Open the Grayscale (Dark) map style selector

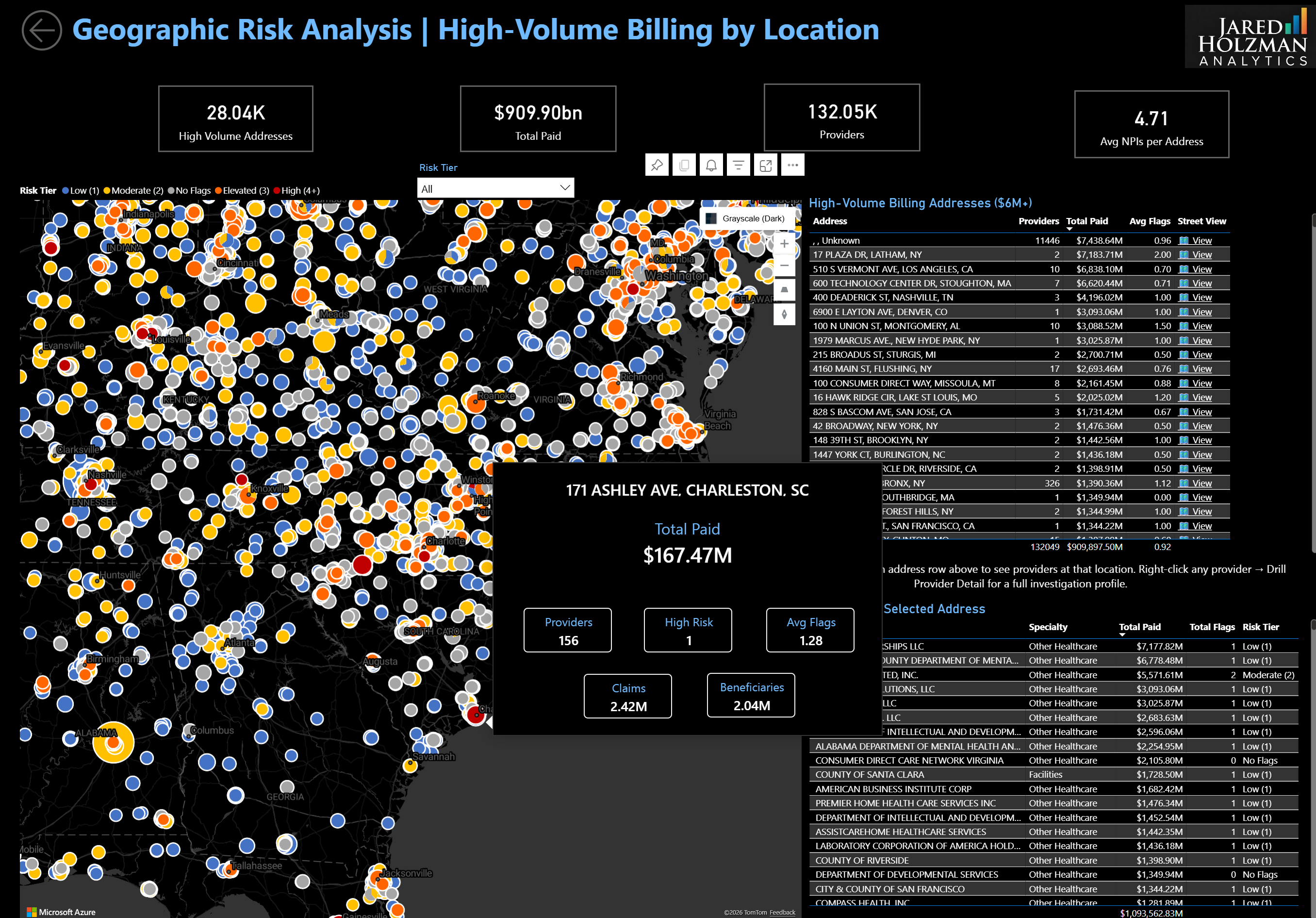(747, 218)
